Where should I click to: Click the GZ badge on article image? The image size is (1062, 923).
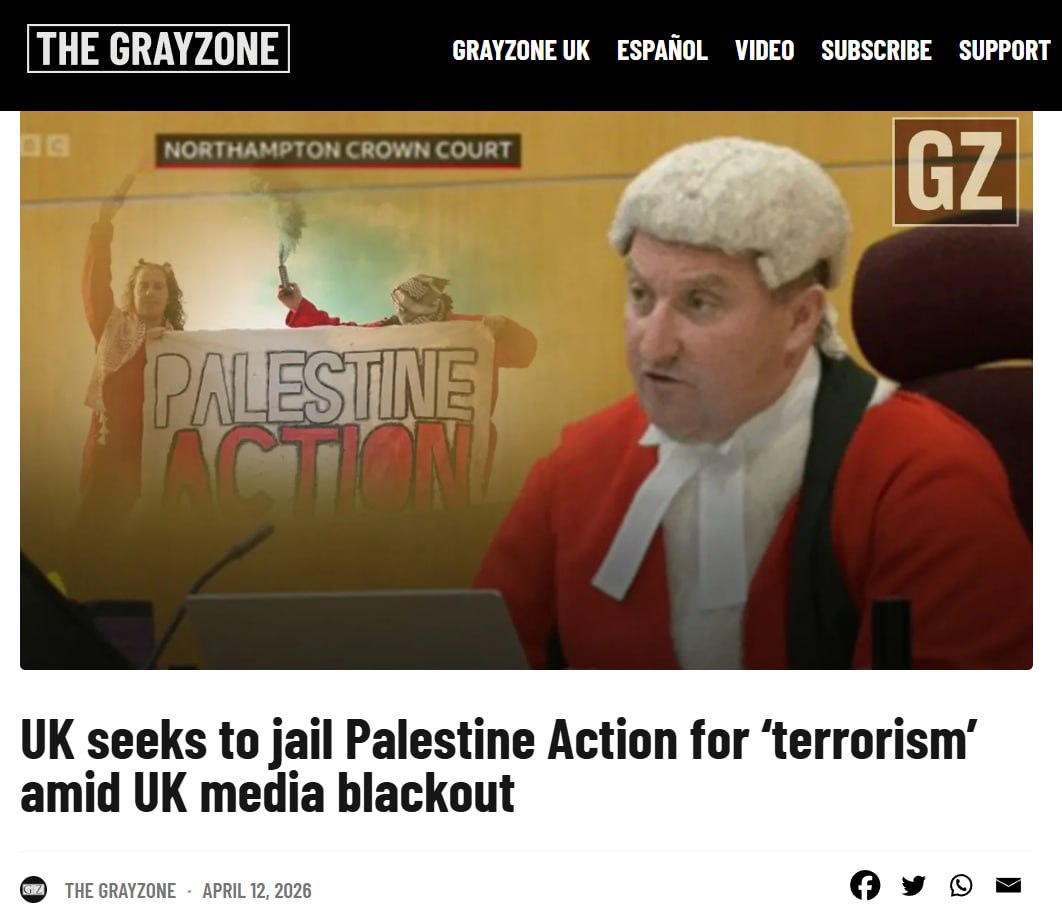point(955,171)
